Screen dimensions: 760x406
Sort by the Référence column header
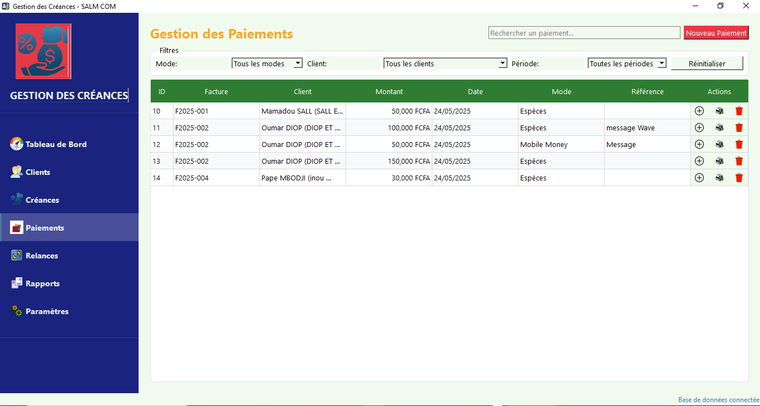point(647,91)
